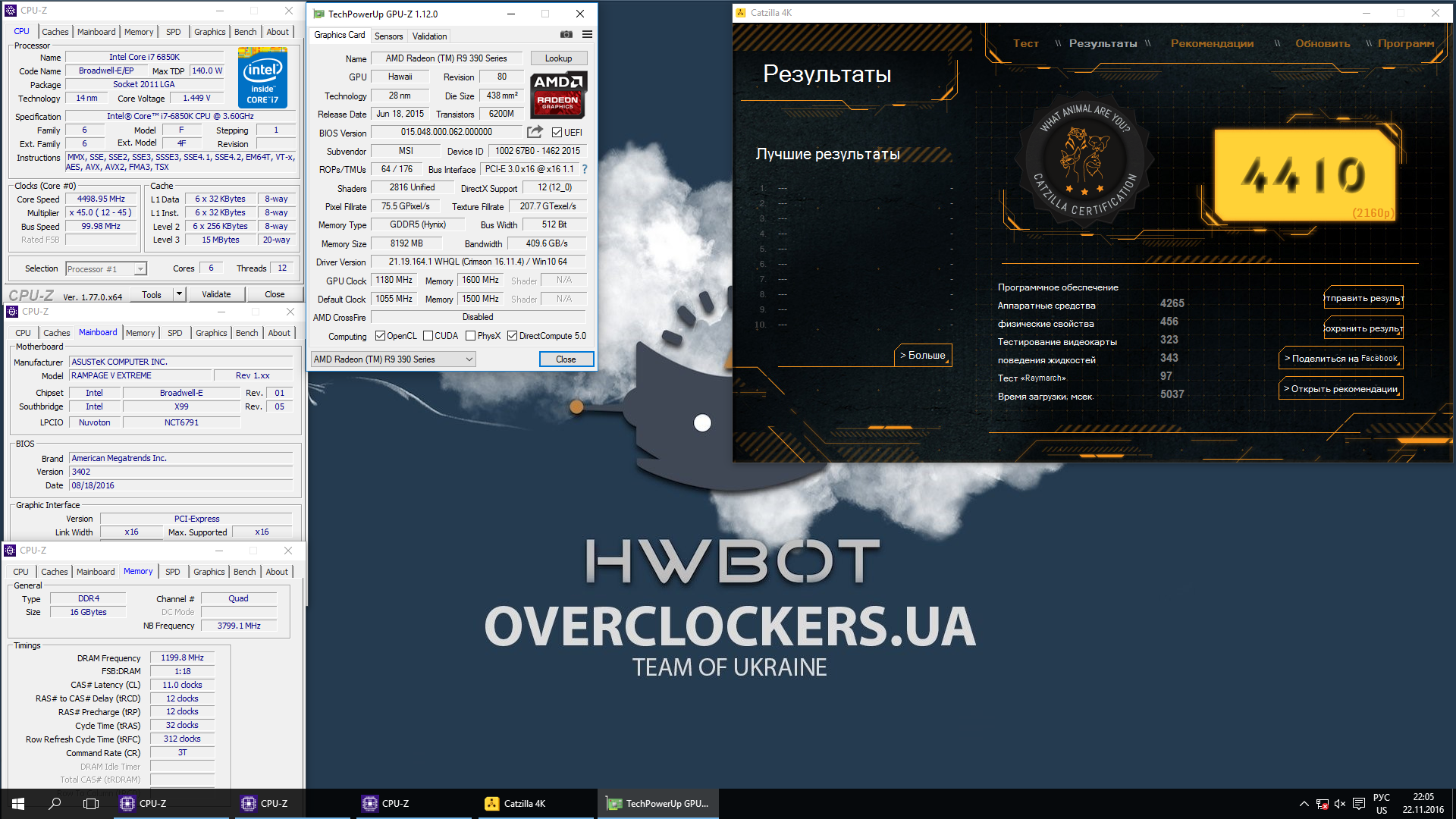The image size is (1456, 819).
Task: Toggle CUDA checkbox
Action: pyautogui.click(x=428, y=336)
